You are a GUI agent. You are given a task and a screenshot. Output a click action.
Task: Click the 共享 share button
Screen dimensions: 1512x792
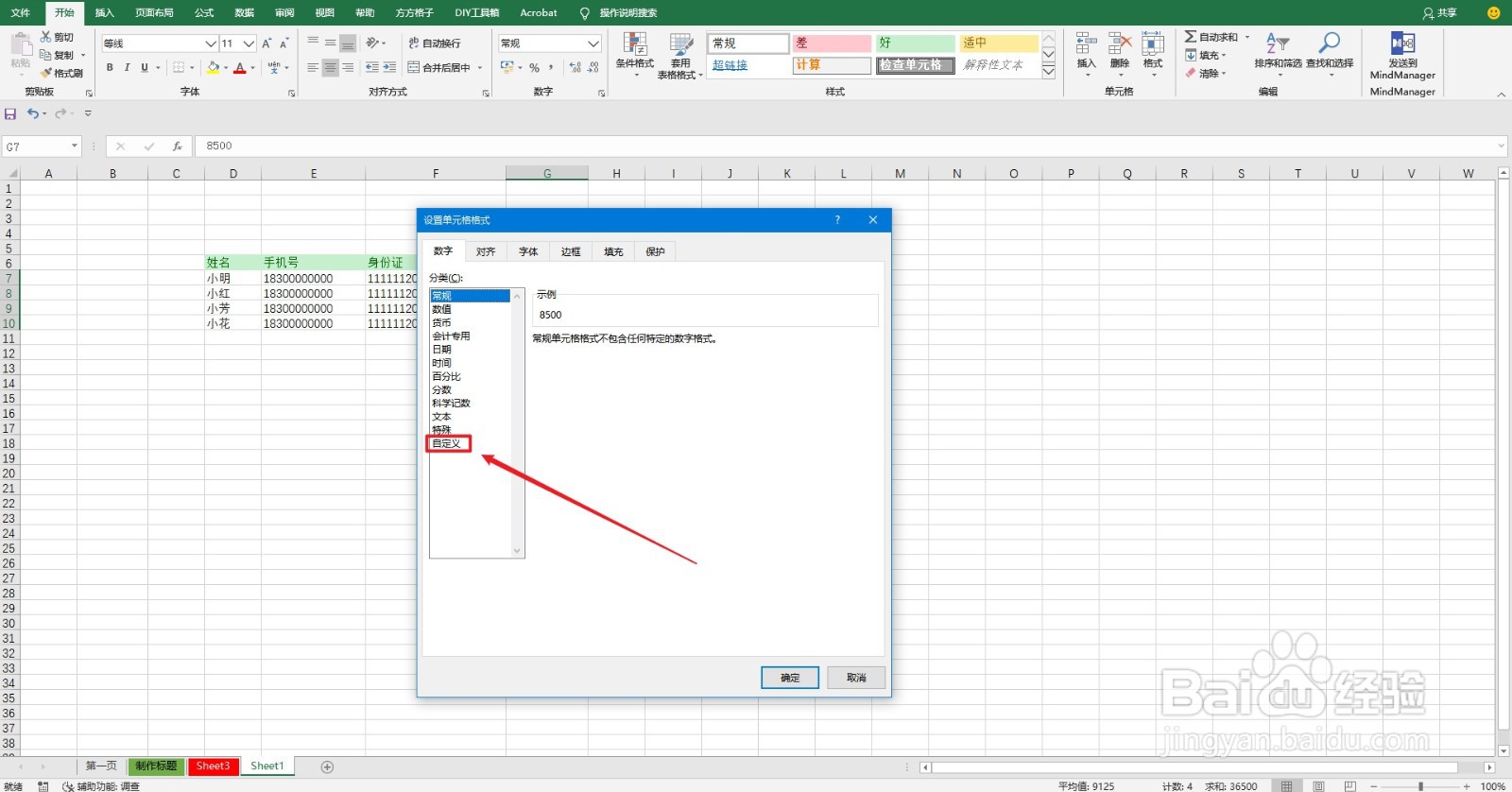(x=1439, y=13)
